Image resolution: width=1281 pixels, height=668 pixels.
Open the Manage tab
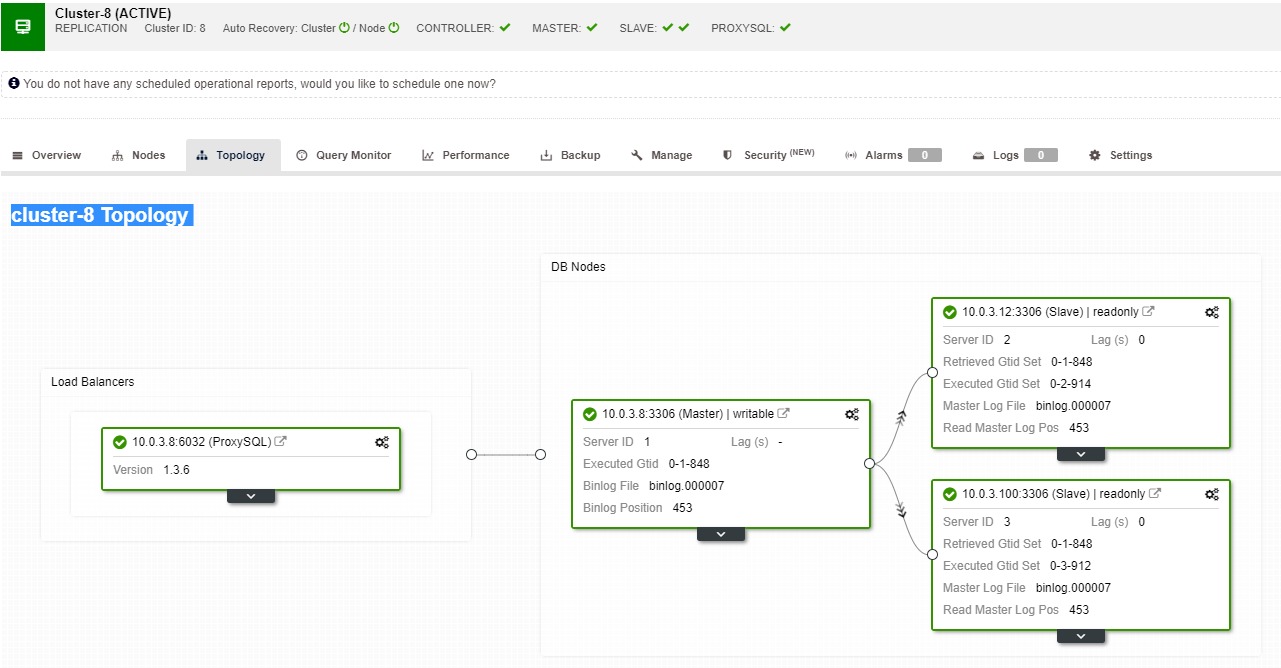[662, 155]
